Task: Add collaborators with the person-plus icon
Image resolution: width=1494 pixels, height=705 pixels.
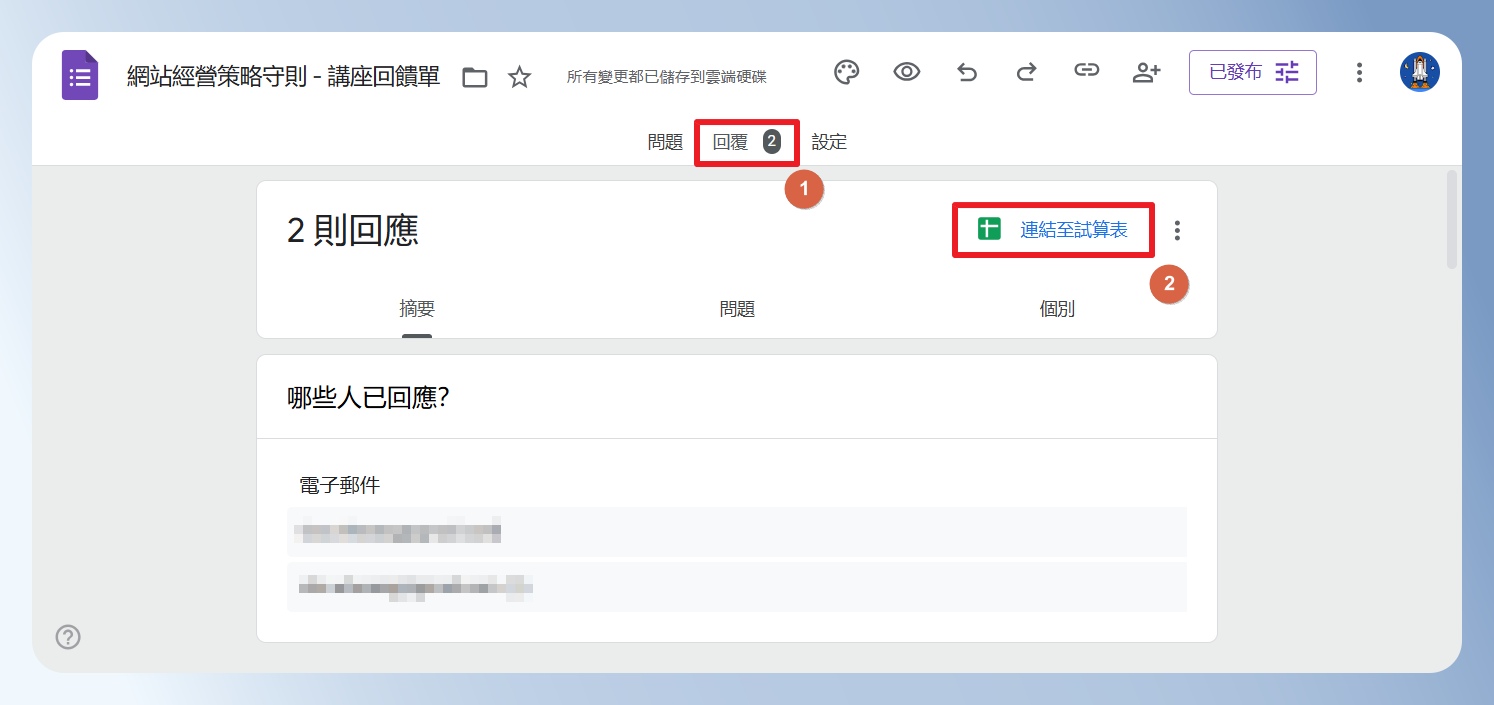Action: pos(1146,72)
